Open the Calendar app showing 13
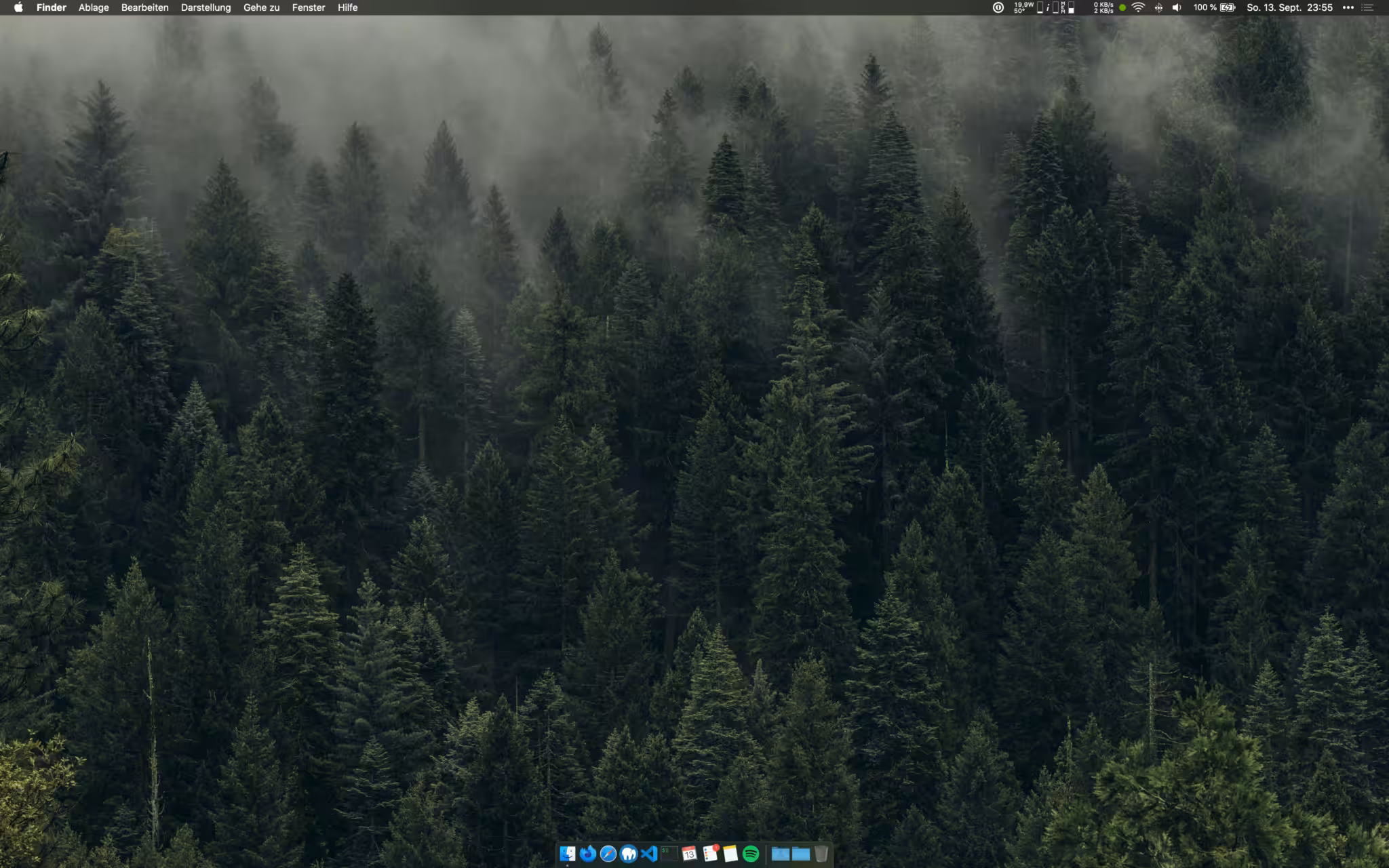 tap(690, 854)
